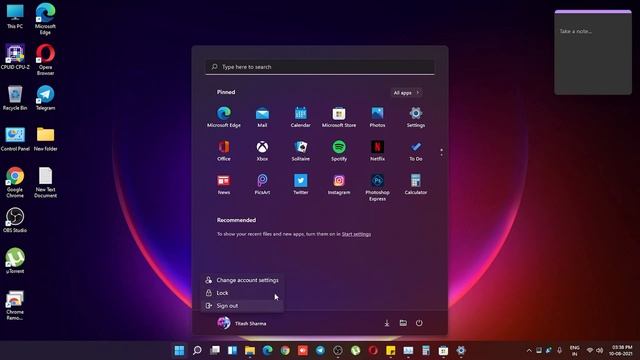Click the Power button in Start menu
The width and height of the screenshot is (640, 360).
coord(419,323)
